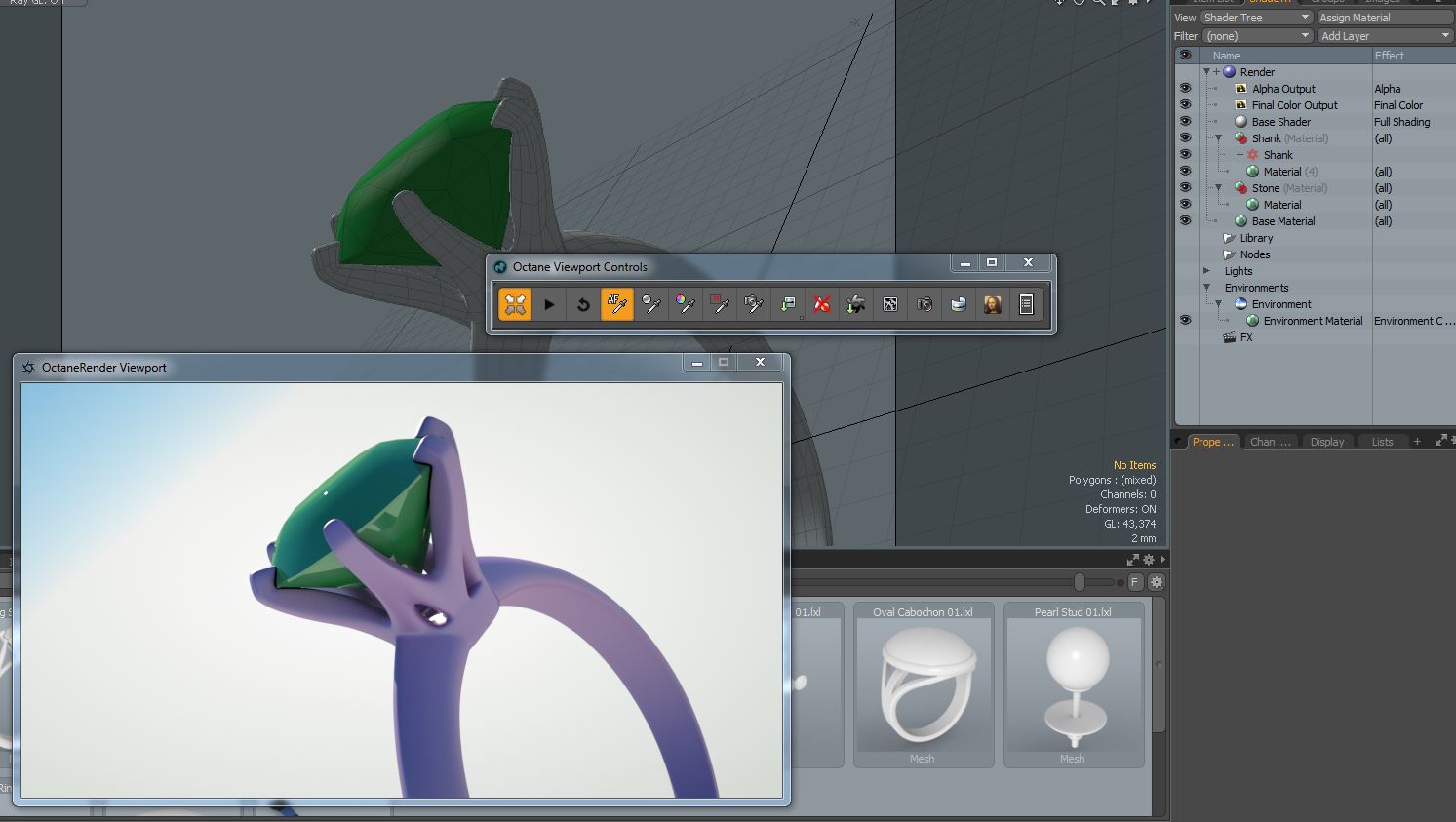
Task: Collapse the Environments group
Action: (x=1206, y=288)
